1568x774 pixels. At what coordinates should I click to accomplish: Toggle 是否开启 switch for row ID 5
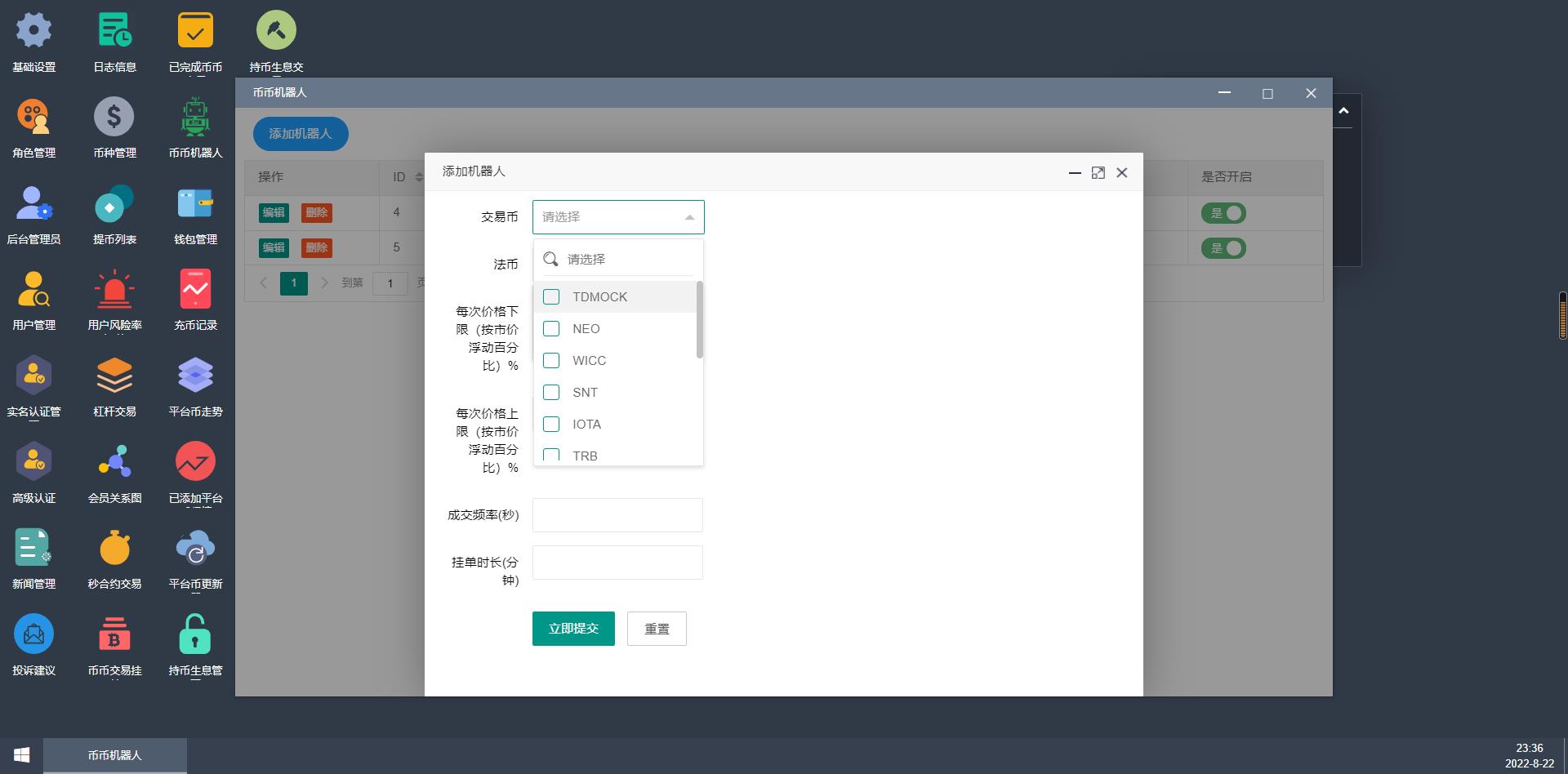[x=1223, y=248]
